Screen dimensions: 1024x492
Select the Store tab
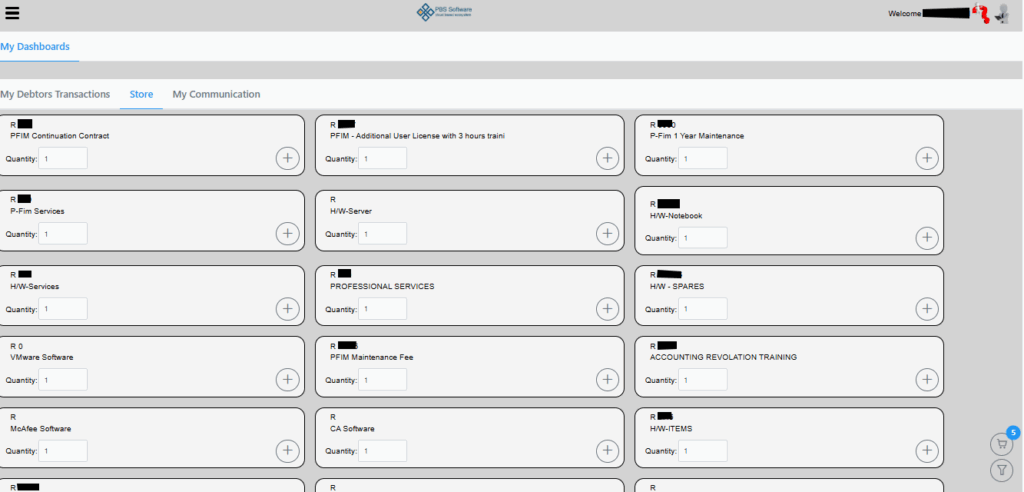[141, 94]
